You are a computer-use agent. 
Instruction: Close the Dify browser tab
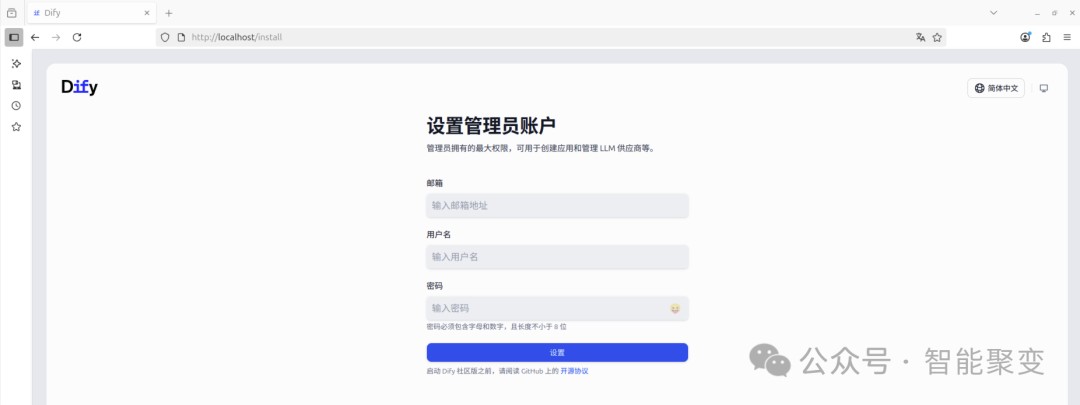(x=147, y=12)
